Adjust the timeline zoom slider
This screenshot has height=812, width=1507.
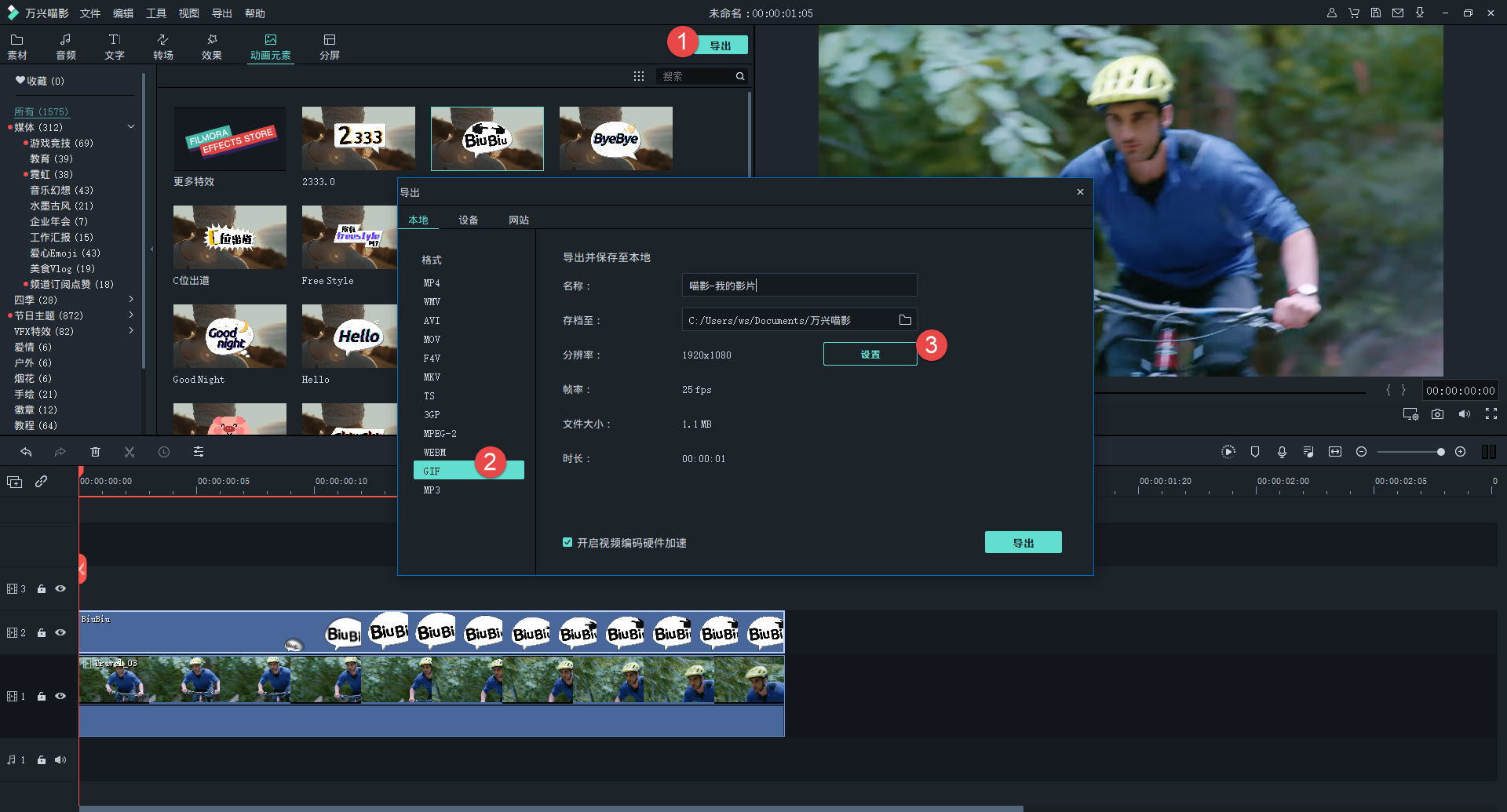click(x=1439, y=452)
